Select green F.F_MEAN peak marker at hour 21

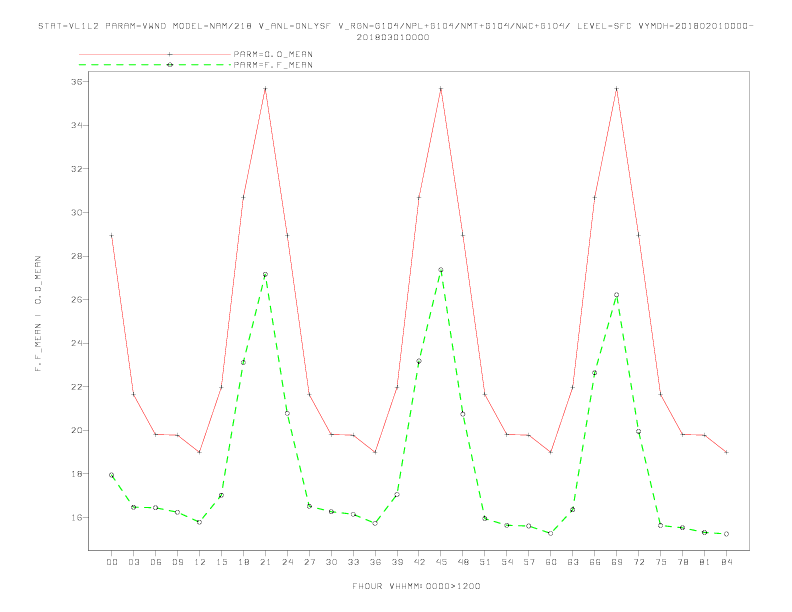click(265, 275)
